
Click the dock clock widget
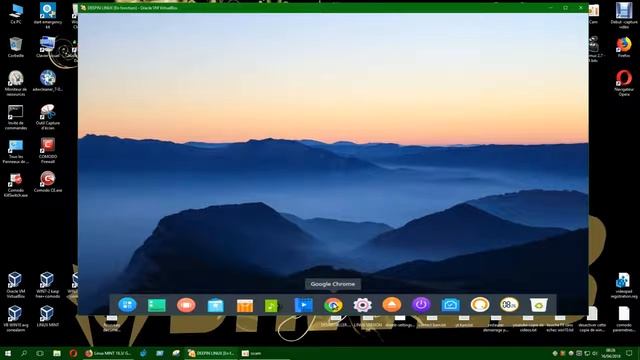[x=509, y=304]
